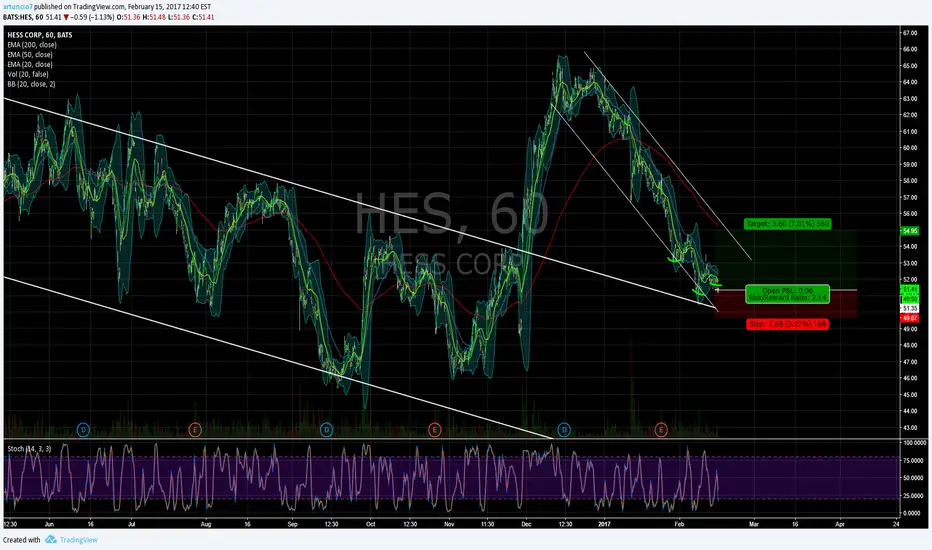The height and width of the screenshot is (550, 932).
Task: Click the 100.0000 stochastic scale label
Action: pos(915,443)
